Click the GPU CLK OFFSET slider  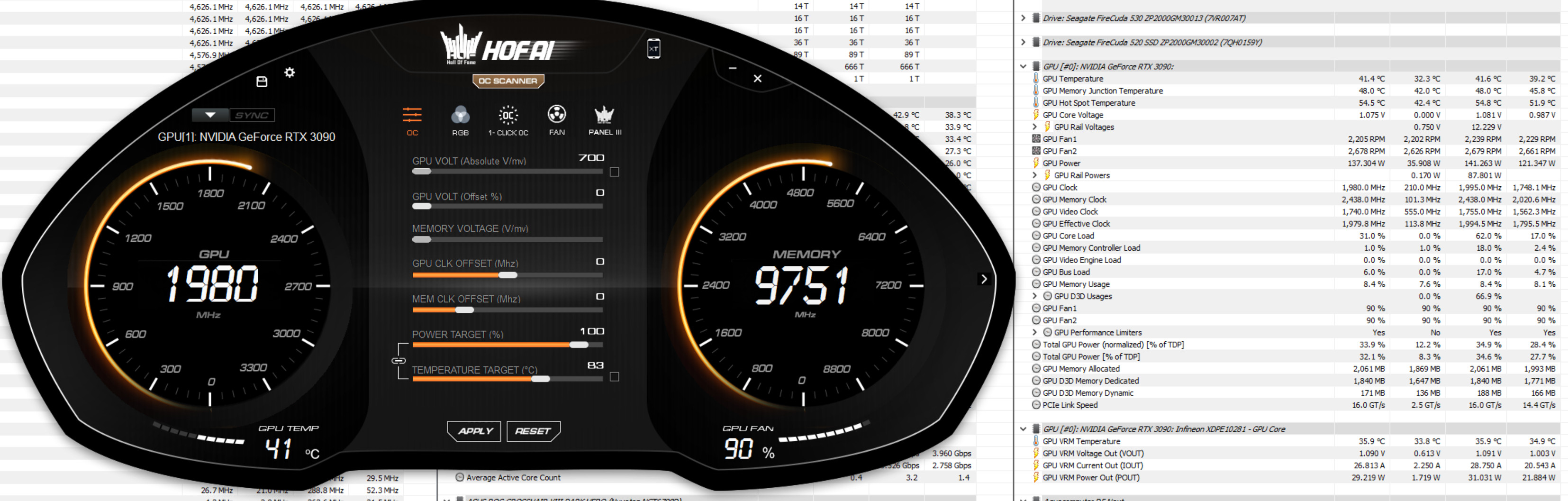(x=508, y=275)
